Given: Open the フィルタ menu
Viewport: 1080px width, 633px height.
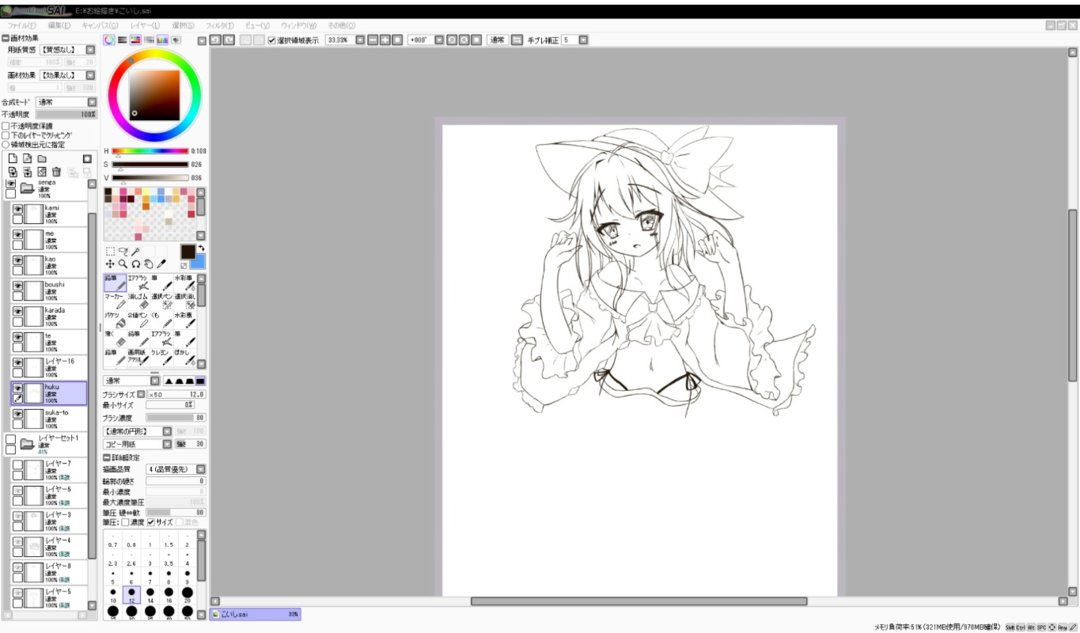Looking at the screenshot, I should (220, 25).
